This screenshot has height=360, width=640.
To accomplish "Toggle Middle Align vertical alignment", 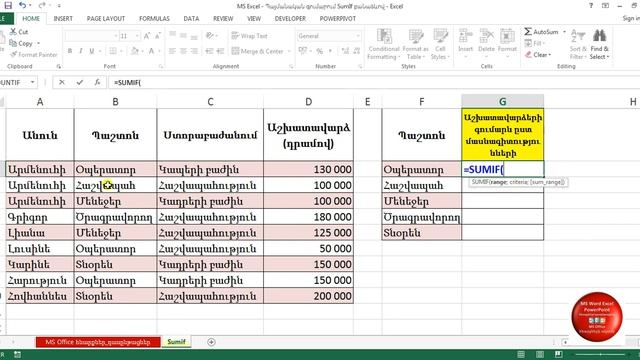I will (183, 36).
